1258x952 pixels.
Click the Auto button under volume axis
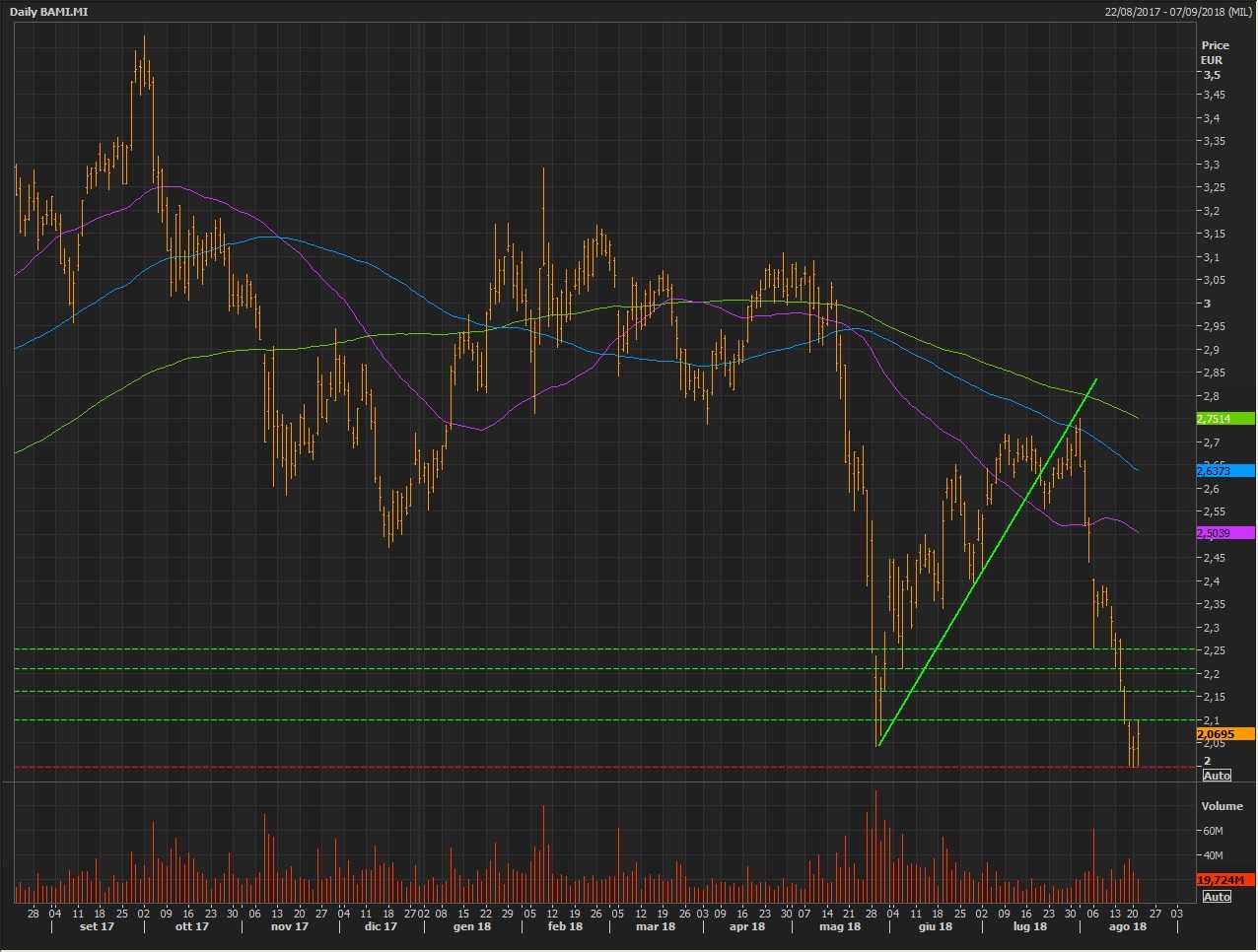point(1217,897)
